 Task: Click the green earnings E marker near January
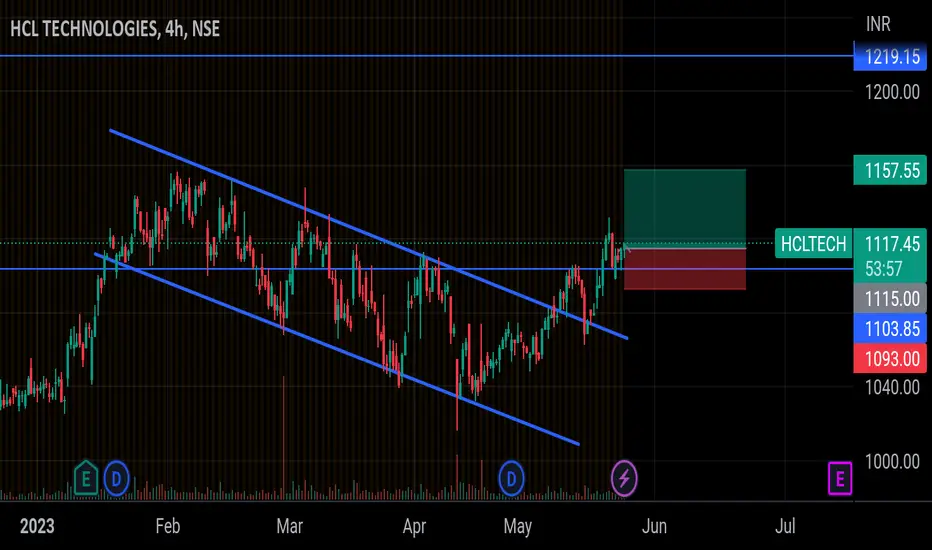86,478
